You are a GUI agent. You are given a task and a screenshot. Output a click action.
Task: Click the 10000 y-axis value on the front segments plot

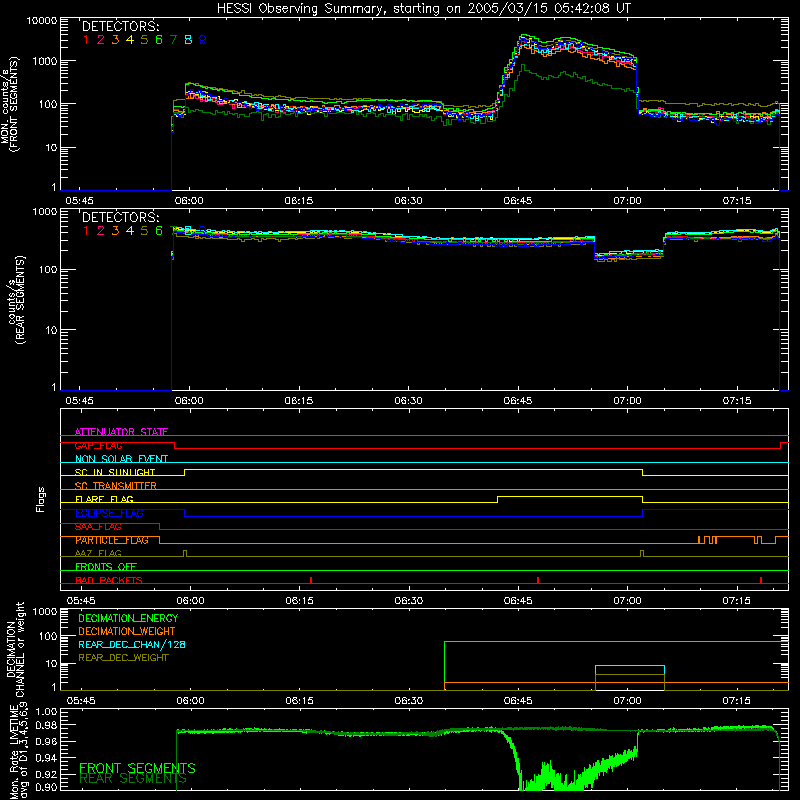coord(42,21)
